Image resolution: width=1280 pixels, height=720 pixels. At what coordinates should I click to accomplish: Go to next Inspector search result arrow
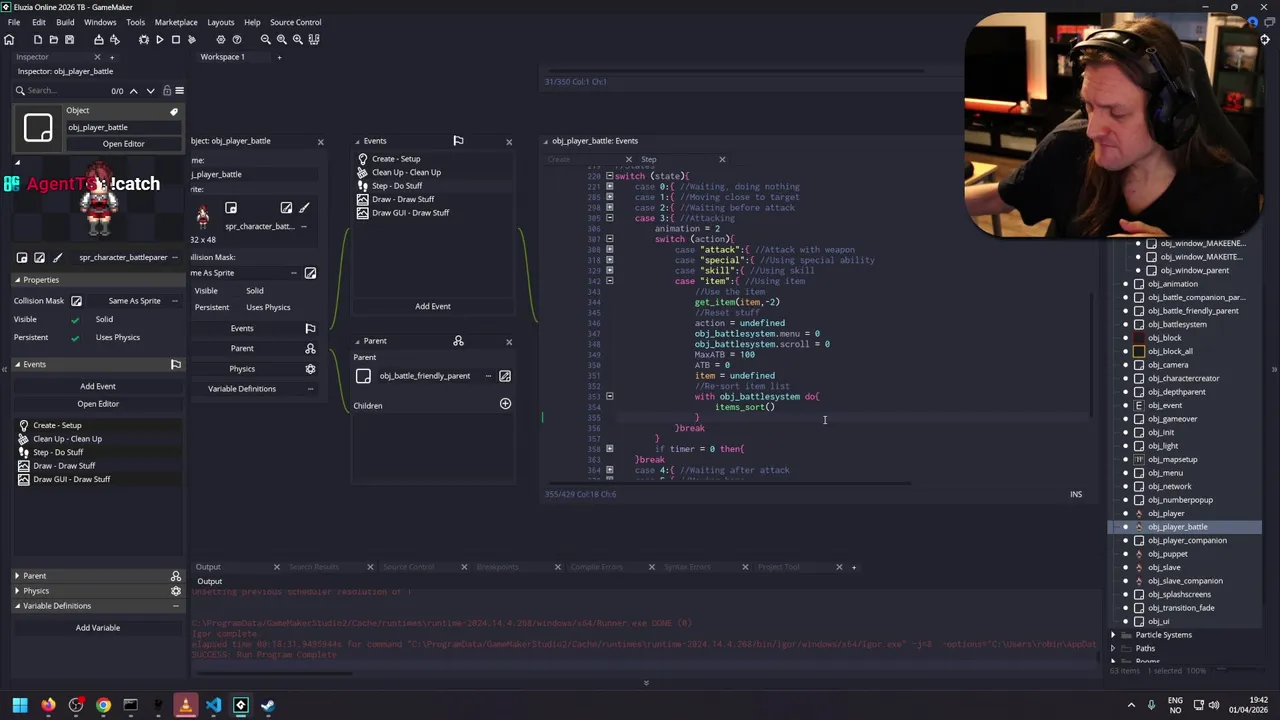(x=151, y=91)
